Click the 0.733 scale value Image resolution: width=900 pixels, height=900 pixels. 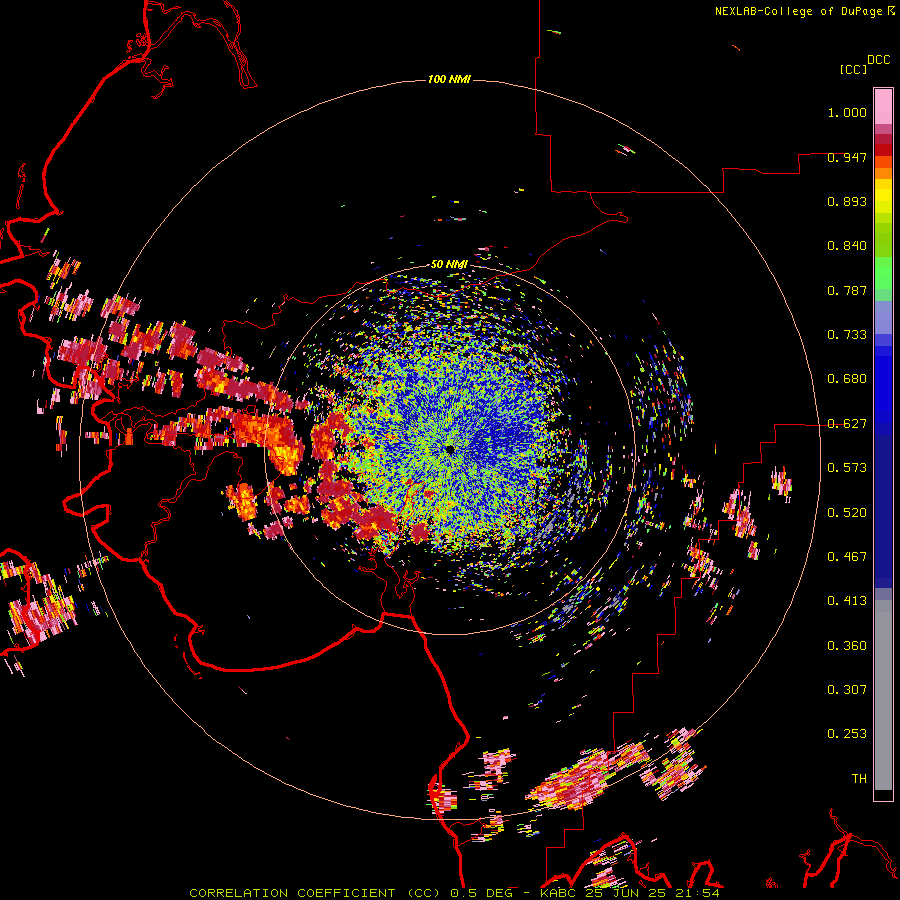[847, 335]
